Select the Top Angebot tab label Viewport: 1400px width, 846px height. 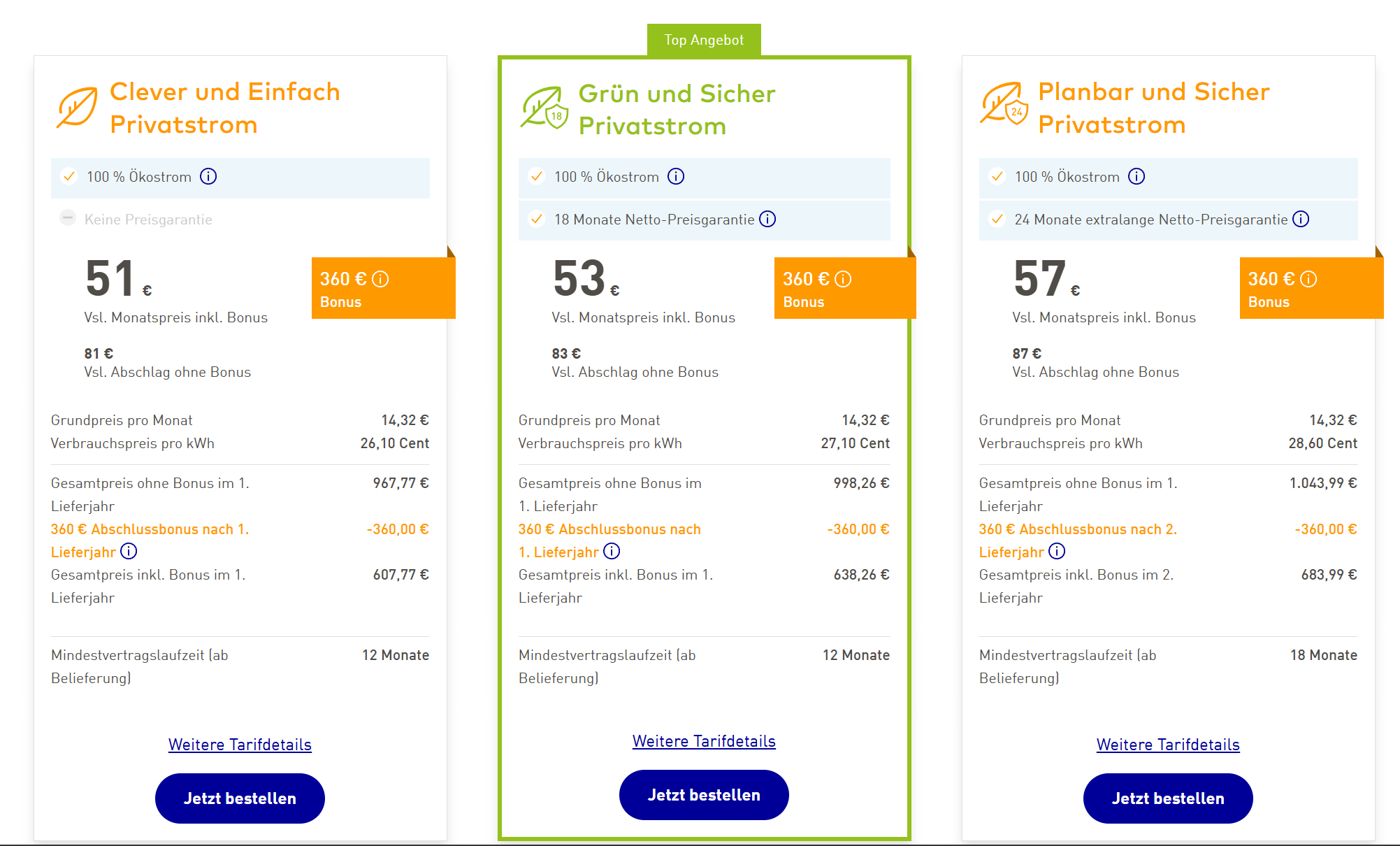click(x=704, y=40)
